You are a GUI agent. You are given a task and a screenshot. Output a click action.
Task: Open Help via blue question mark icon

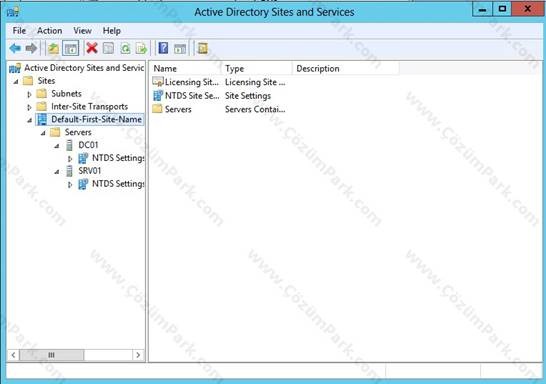[x=163, y=48]
